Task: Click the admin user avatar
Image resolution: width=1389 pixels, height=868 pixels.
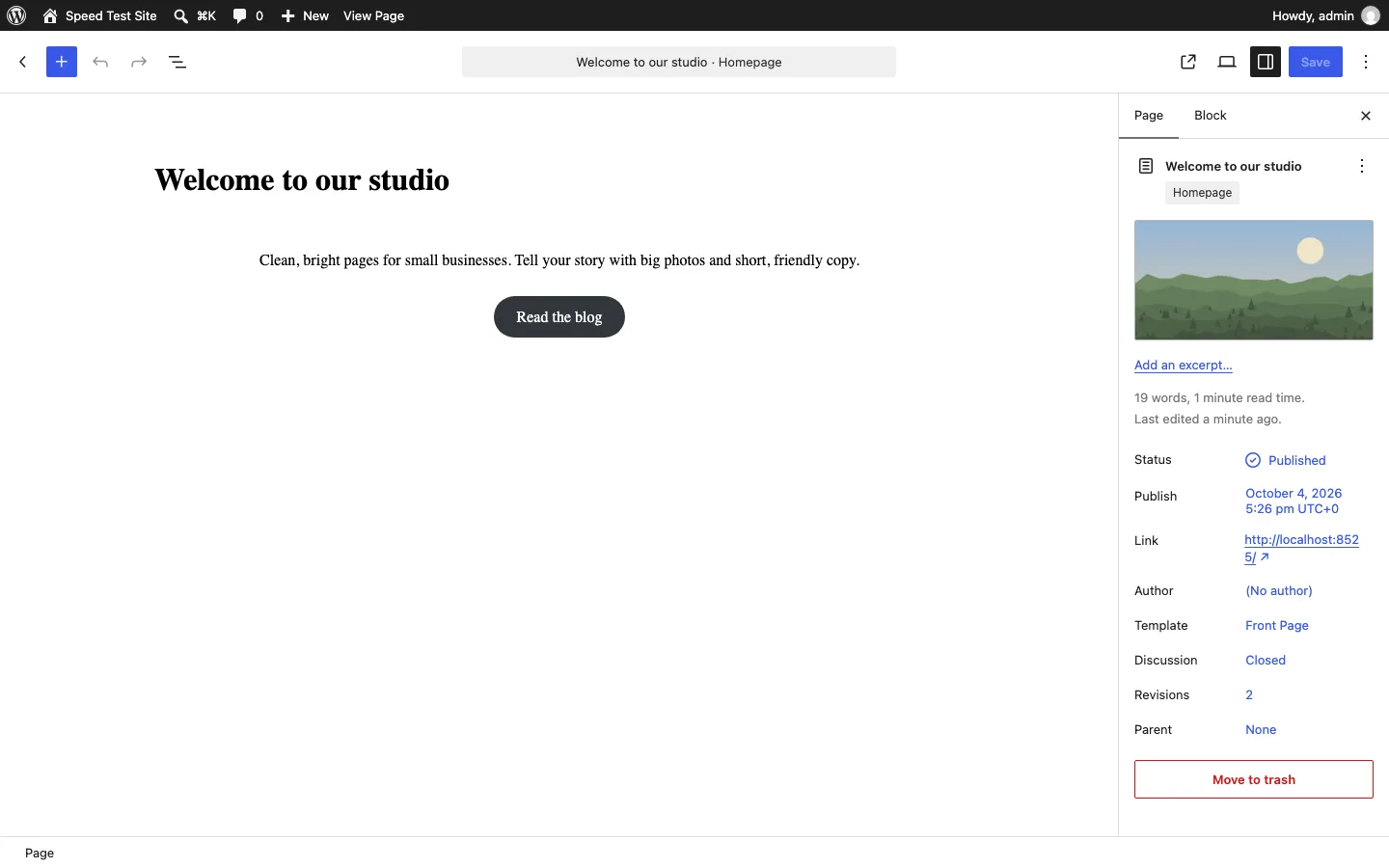Action: coord(1371,15)
